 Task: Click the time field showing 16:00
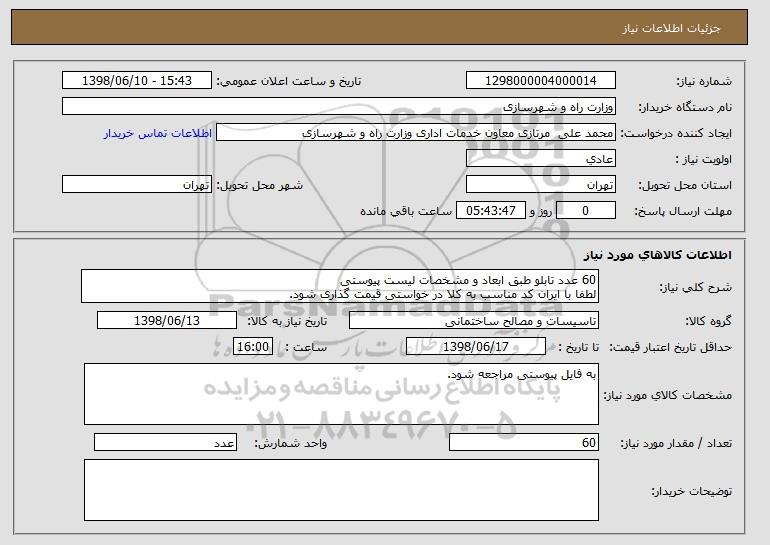coord(253,347)
